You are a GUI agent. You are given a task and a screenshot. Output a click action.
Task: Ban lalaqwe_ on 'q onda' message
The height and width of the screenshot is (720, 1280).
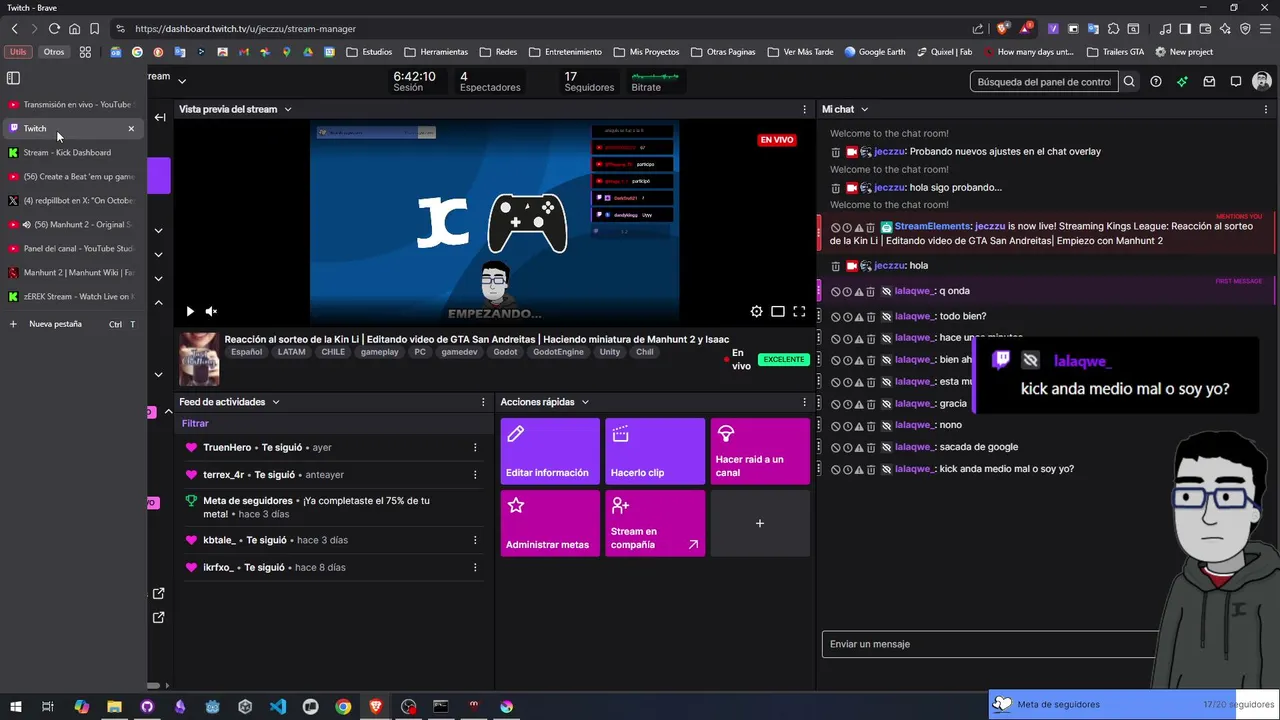pos(836,291)
